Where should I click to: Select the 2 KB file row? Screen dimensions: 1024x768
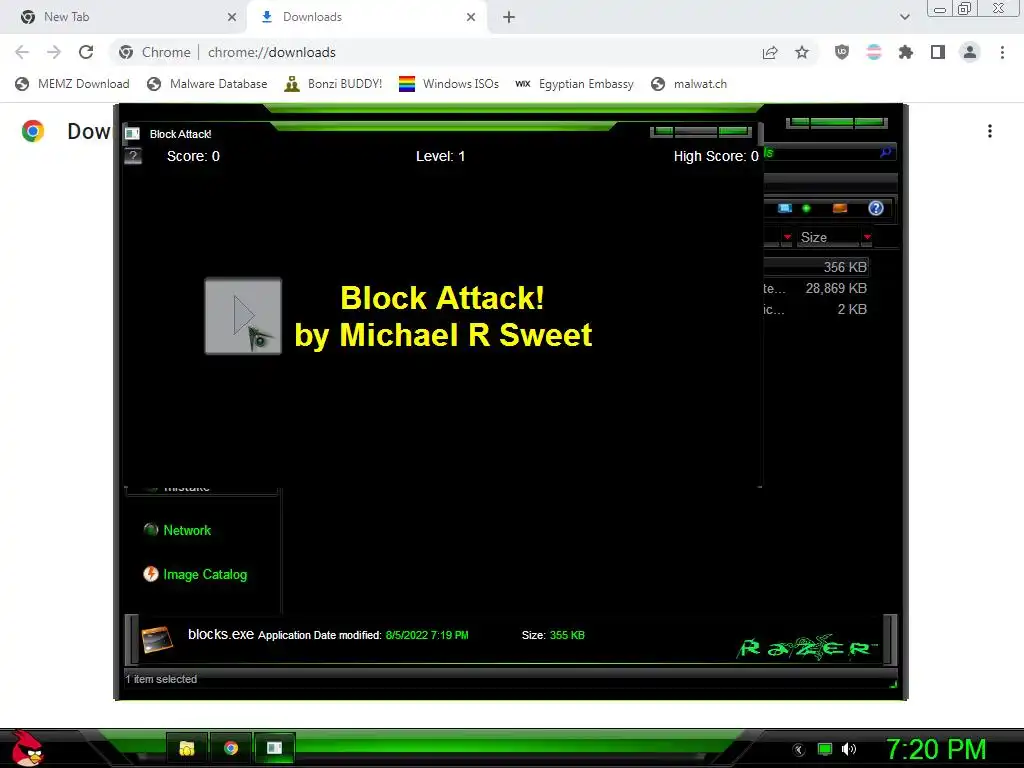[816, 309]
